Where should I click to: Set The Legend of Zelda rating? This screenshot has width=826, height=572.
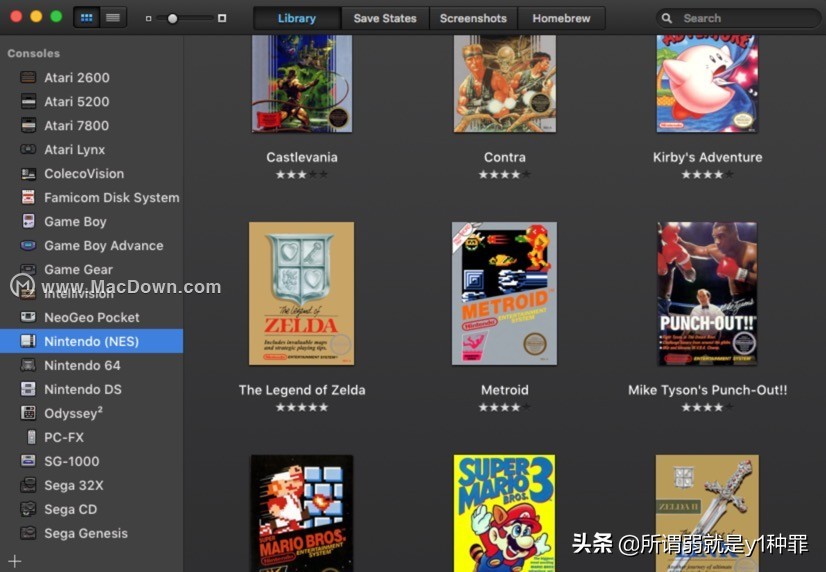302,407
